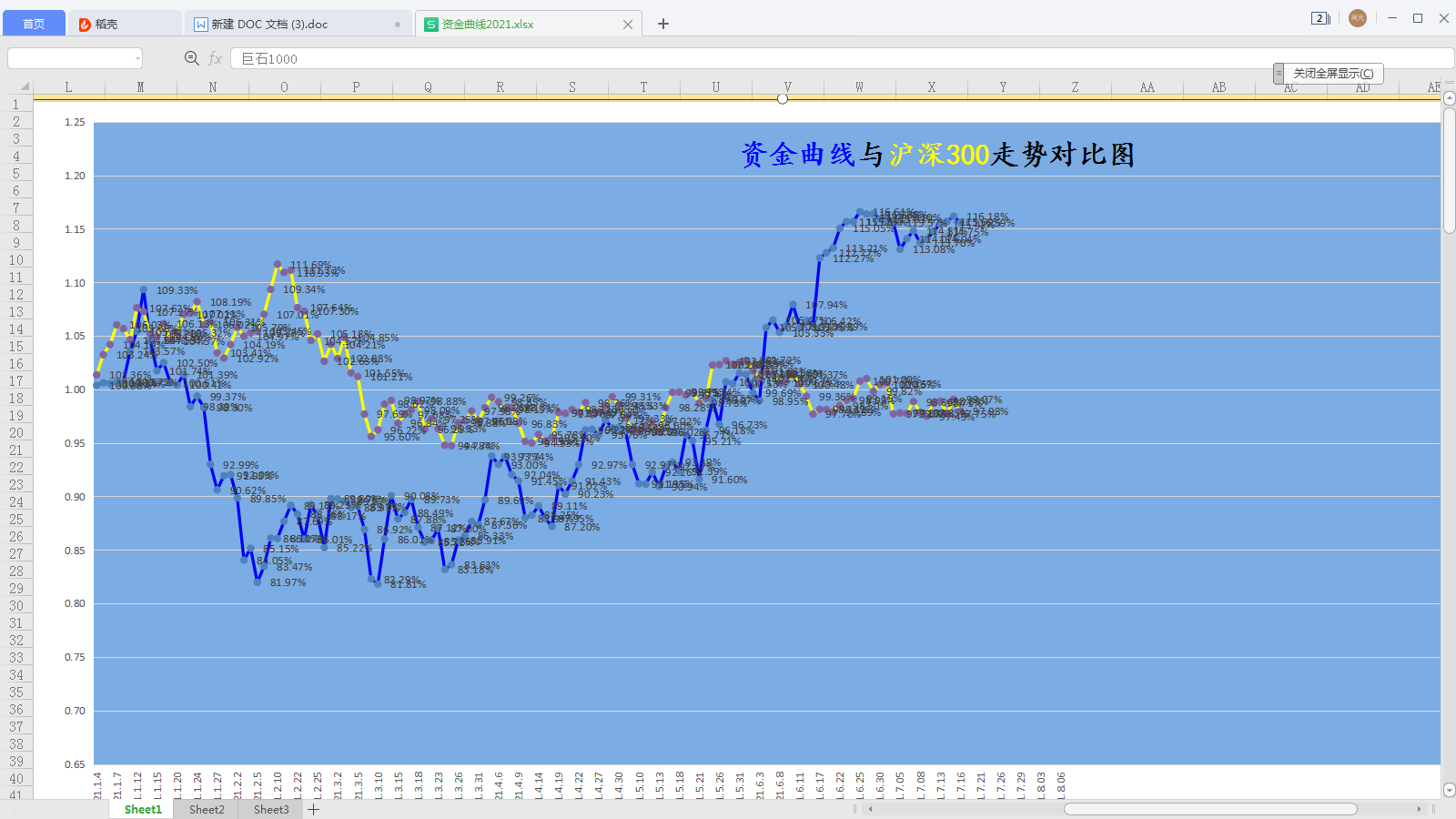Add a new worksheet with plus button
This screenshot has height=819, width=1456.
click(x=314, y=809)
